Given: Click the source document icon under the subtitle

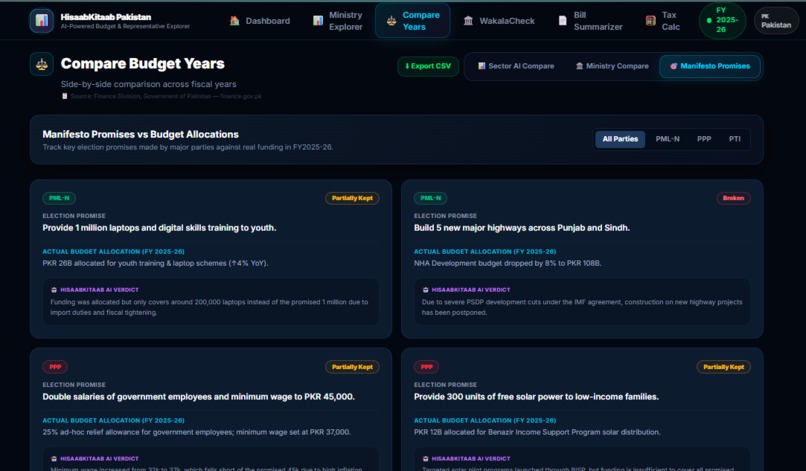Looking at the screenshot, I should tap(64, 96).
